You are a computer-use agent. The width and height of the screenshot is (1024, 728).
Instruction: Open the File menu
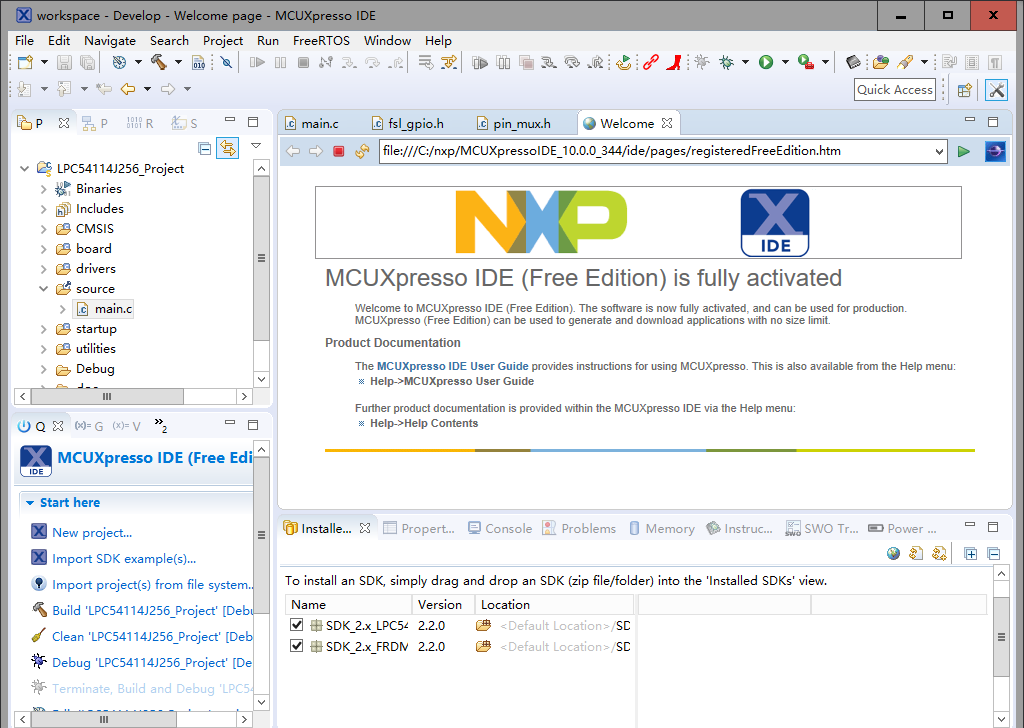point(24,40)
